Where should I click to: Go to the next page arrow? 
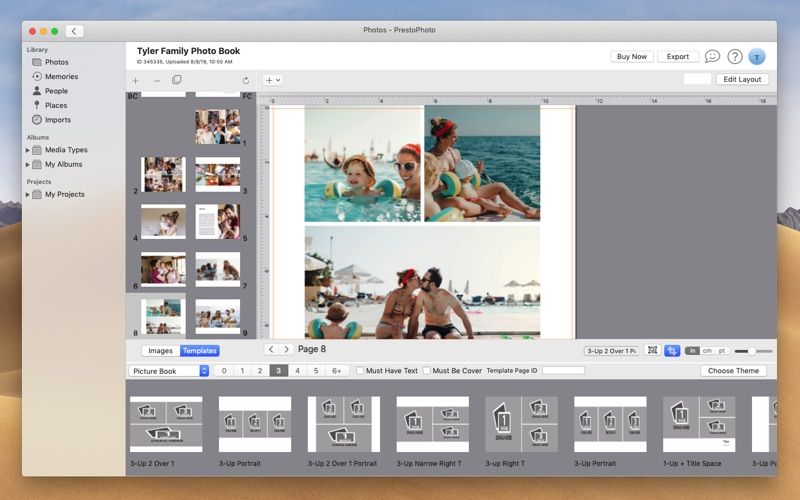click(x=286, y=349)
